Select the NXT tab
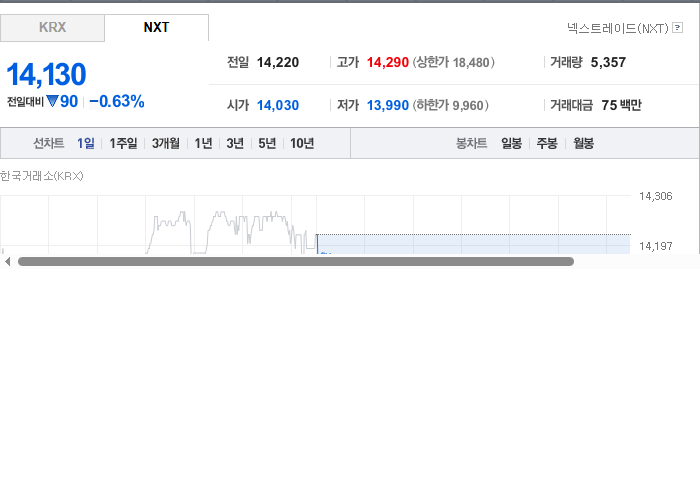This screenshot has width=700, height=490. click(x=156, y=28)
